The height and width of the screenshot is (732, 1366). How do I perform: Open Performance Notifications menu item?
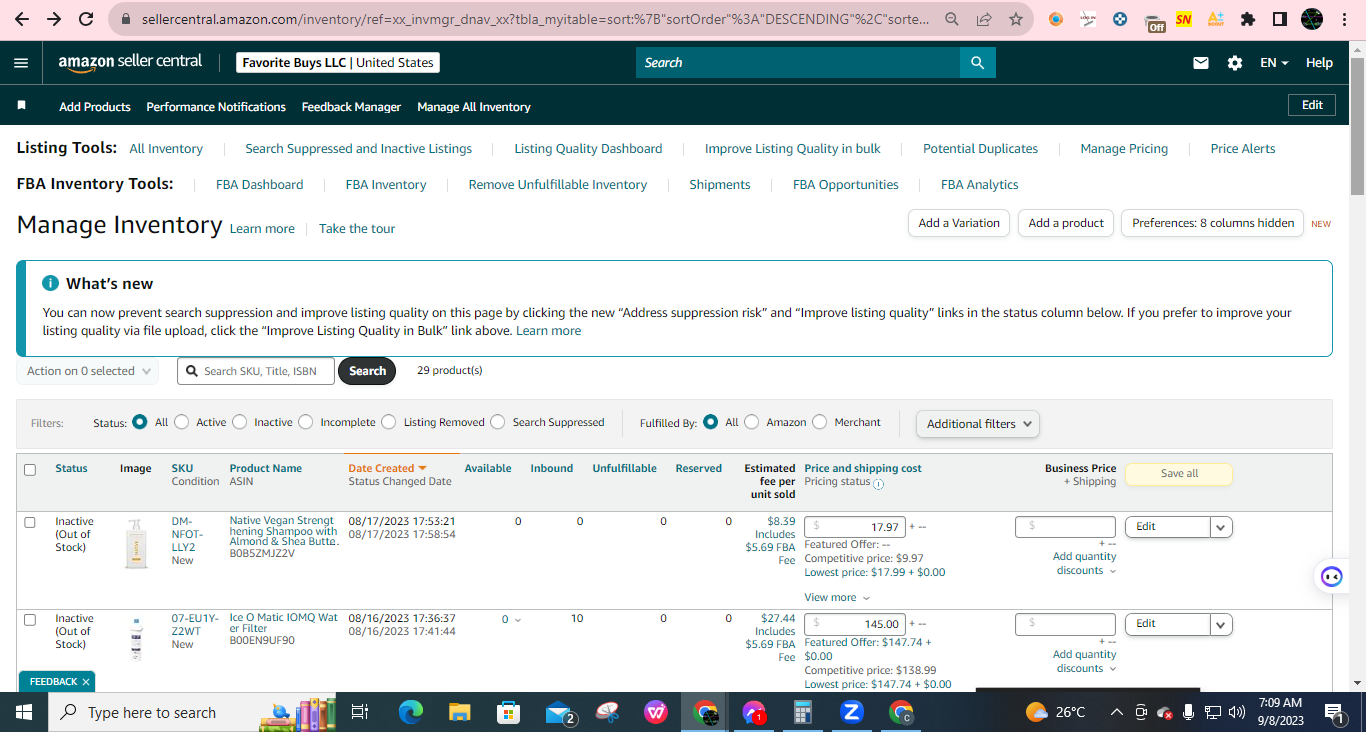(x=216, y=106)
